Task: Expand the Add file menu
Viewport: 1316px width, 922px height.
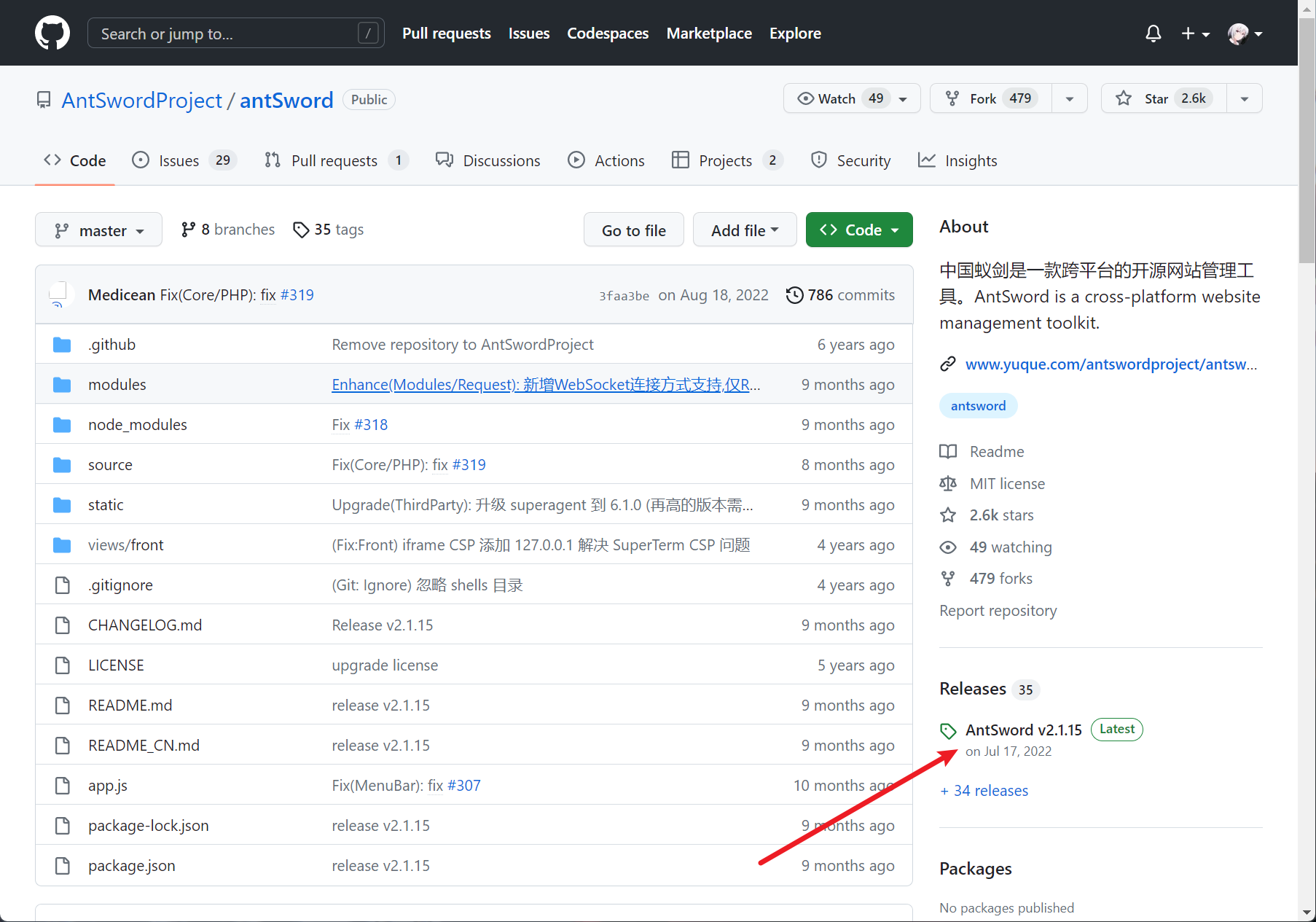Action: [744, 230]
